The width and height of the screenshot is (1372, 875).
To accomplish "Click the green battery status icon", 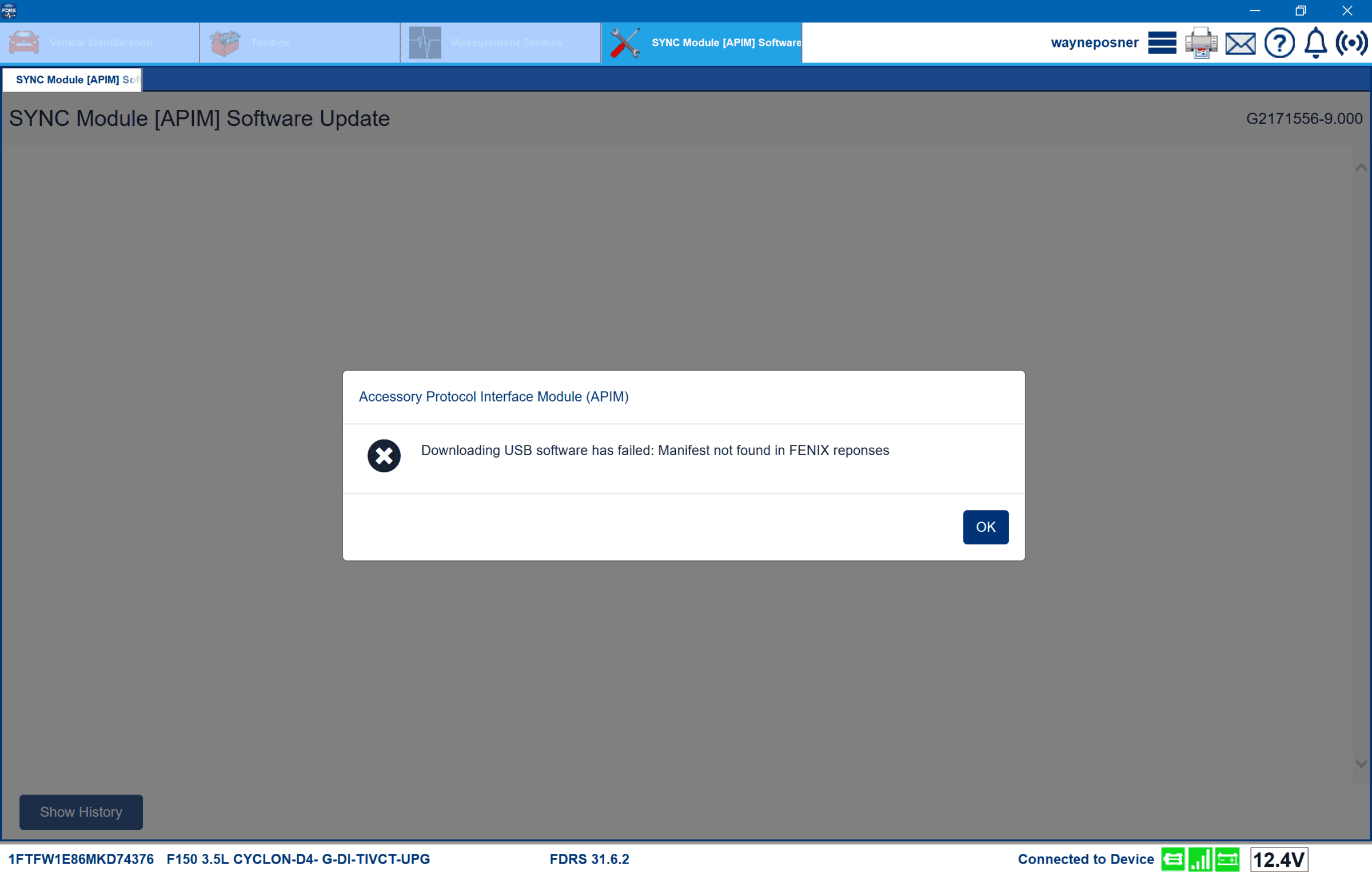I will 1227,859.
